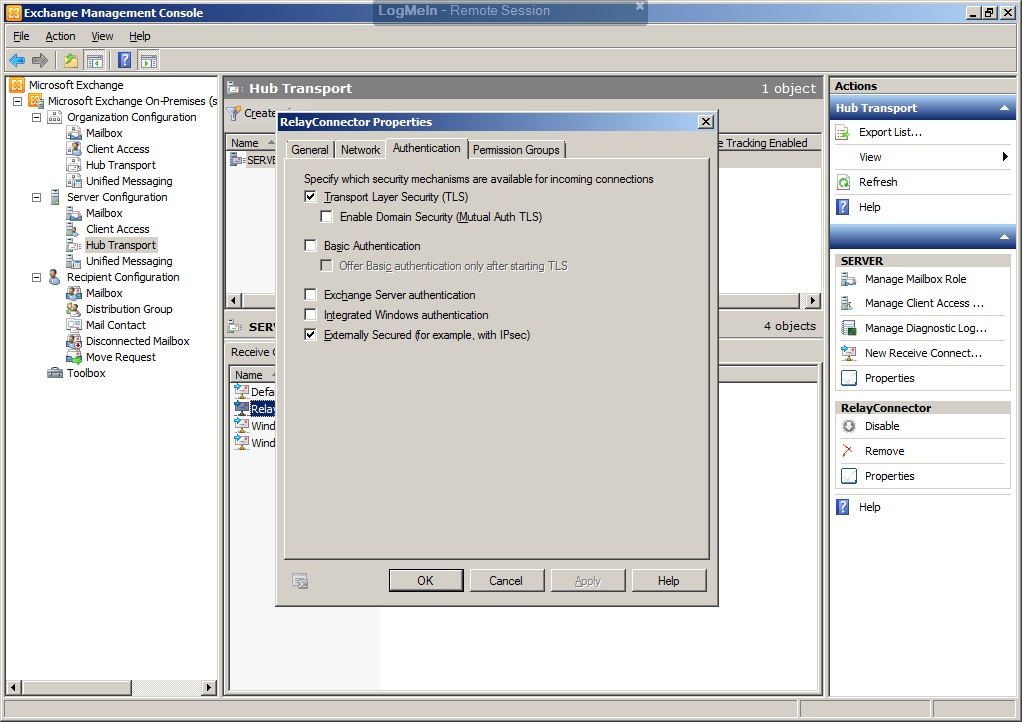The width and height of the screenshot is (1022, 722).
Task: Check the Basic Authentication box
Action: pos(310,246)
